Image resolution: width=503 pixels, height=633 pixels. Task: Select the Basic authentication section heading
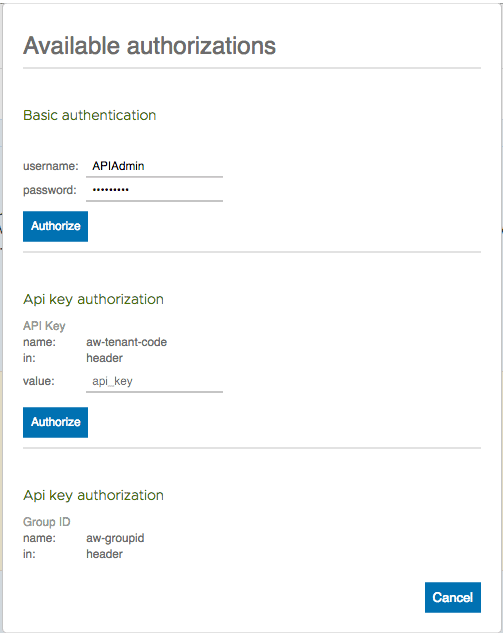pyautogui.click(x=90, y=115)
